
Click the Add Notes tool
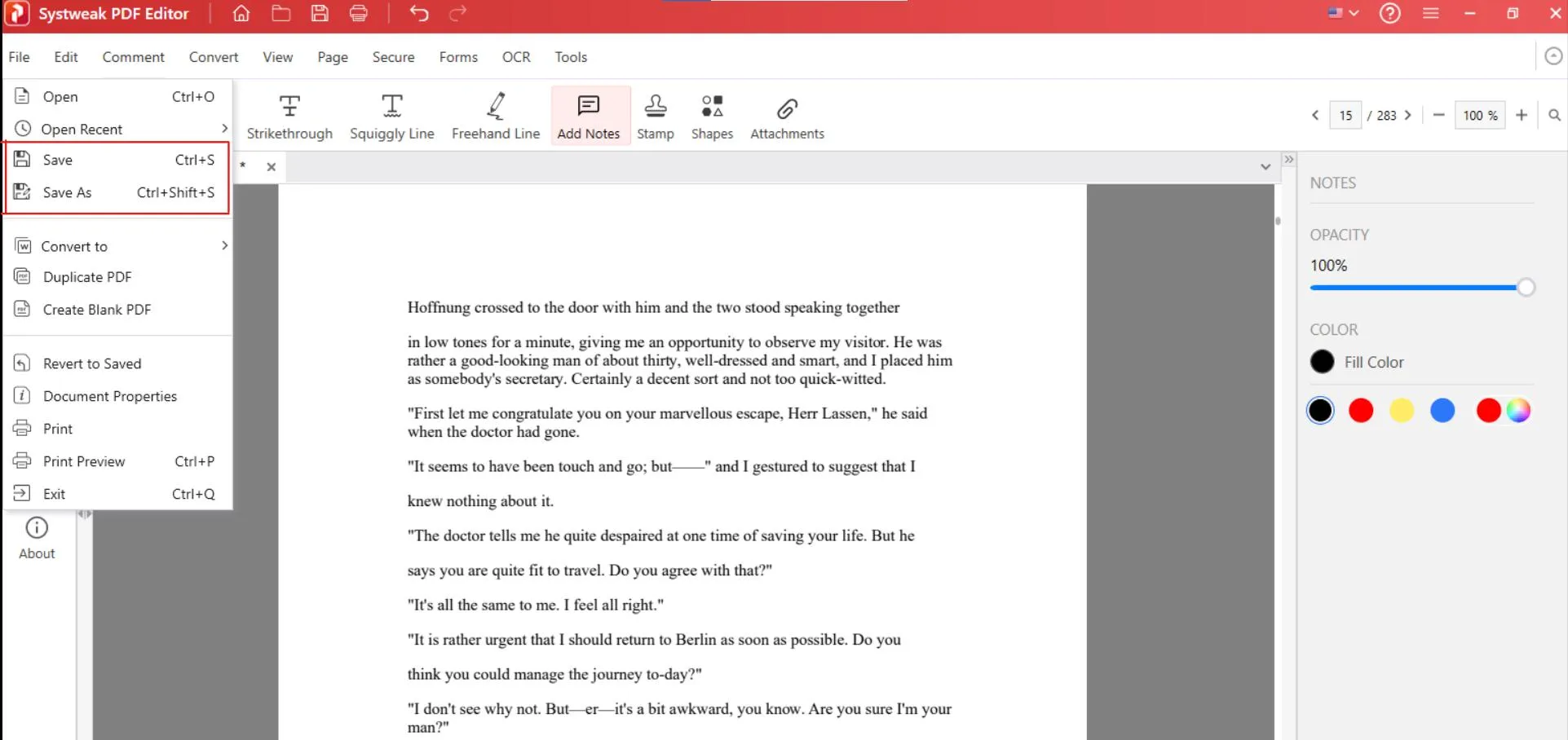click(589, 115)
